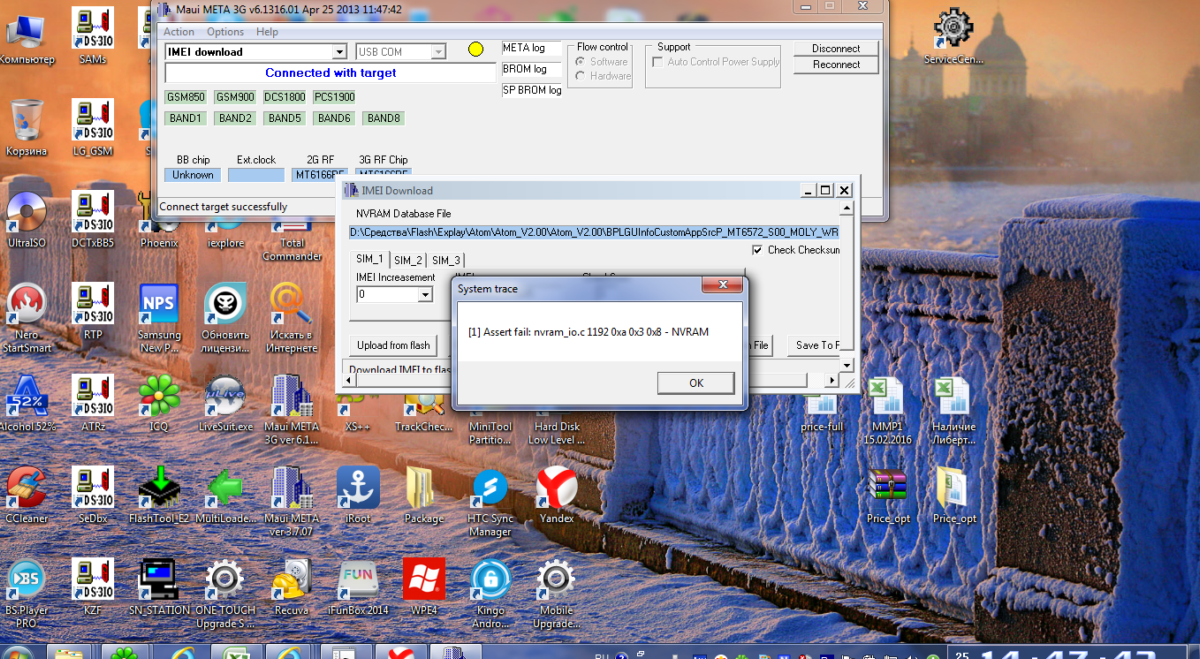Expand the IMEI download function dropdown

[338, 52]
